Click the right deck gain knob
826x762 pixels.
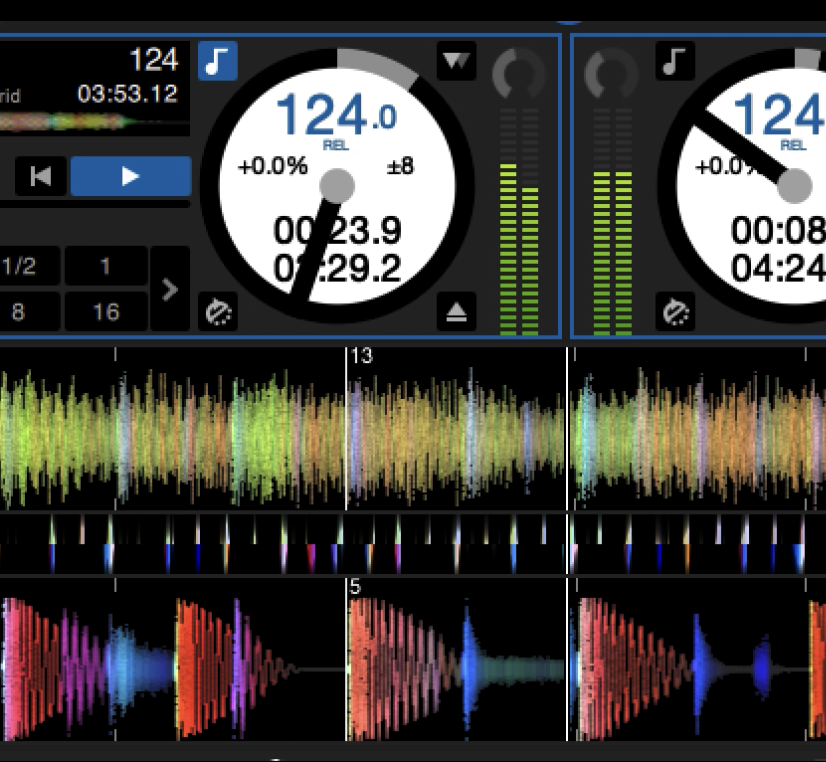[x=611, y=74]
